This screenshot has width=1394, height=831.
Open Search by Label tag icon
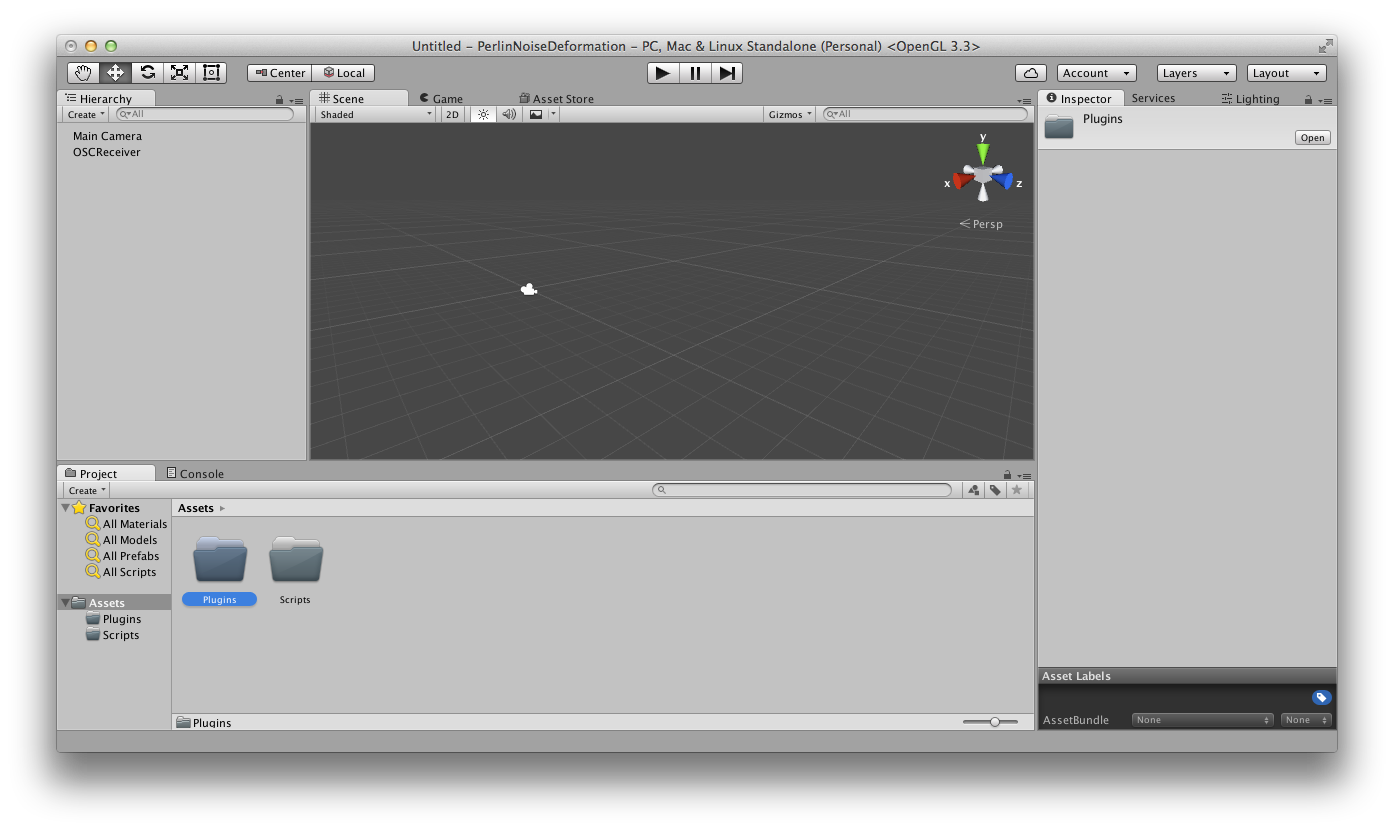995,490
